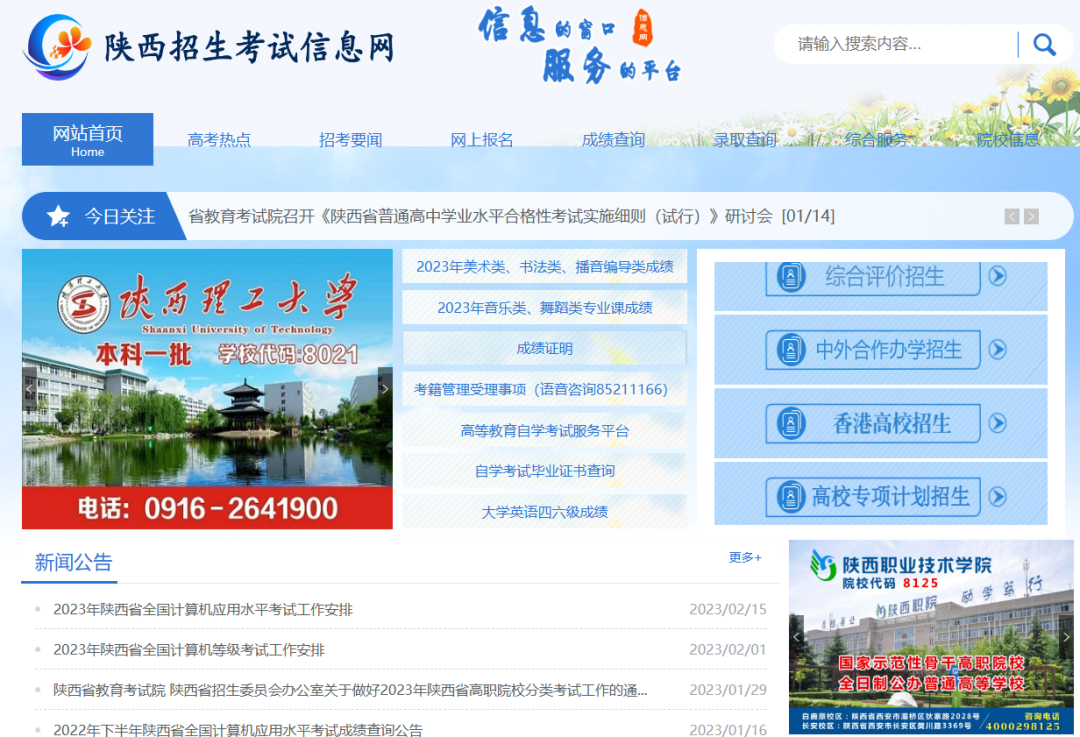Image resolution: width=1080 pixels, height=737 pixels.
Task: Open the 院校信息 menu
Action: pyautogui.click(x=1008, y=140)
